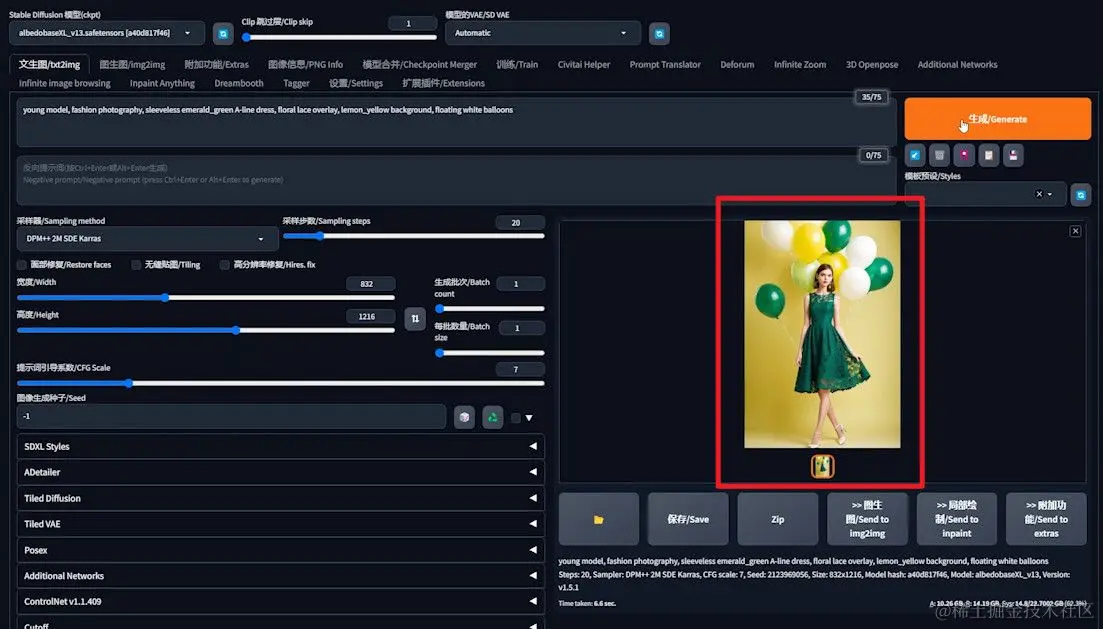The height and width of the screenshot is (629, 1103).
Task: Adjust the Width slider
Action: tap(205, 298)
